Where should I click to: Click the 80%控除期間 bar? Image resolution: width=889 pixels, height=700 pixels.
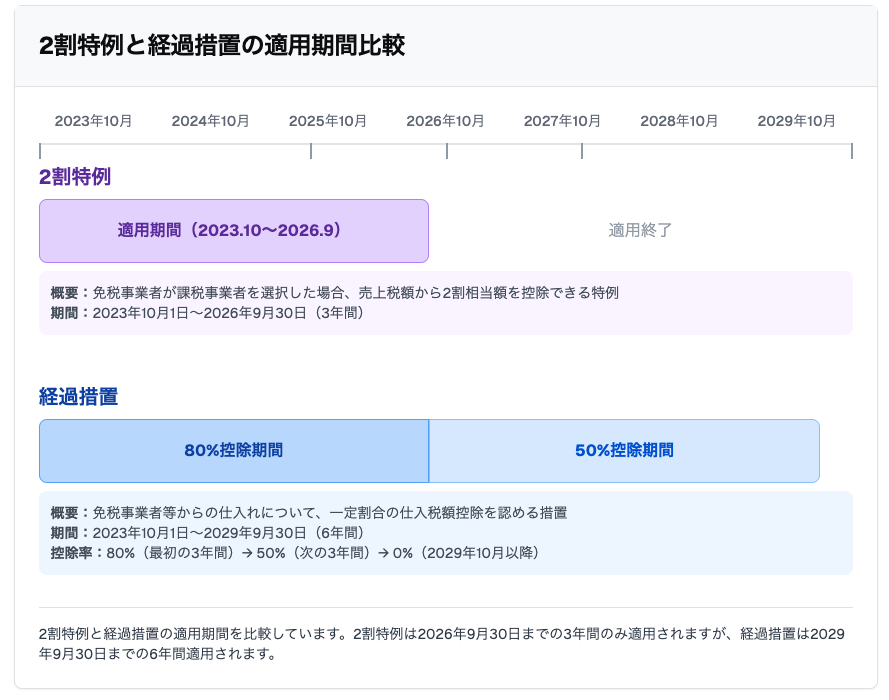click(233, 451)
